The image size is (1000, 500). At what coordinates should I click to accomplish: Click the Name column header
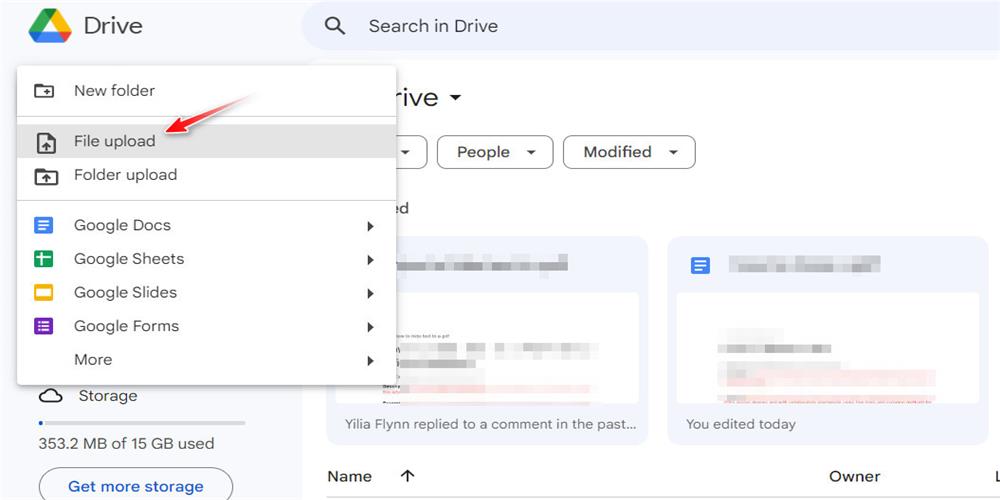pyautogui.click(x=349, y=476)
